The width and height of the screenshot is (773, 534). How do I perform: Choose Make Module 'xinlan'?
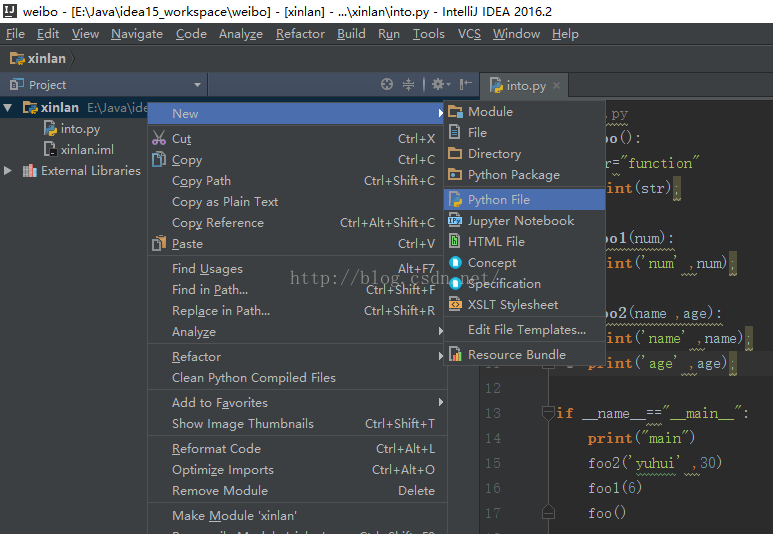tap(297, 515)
